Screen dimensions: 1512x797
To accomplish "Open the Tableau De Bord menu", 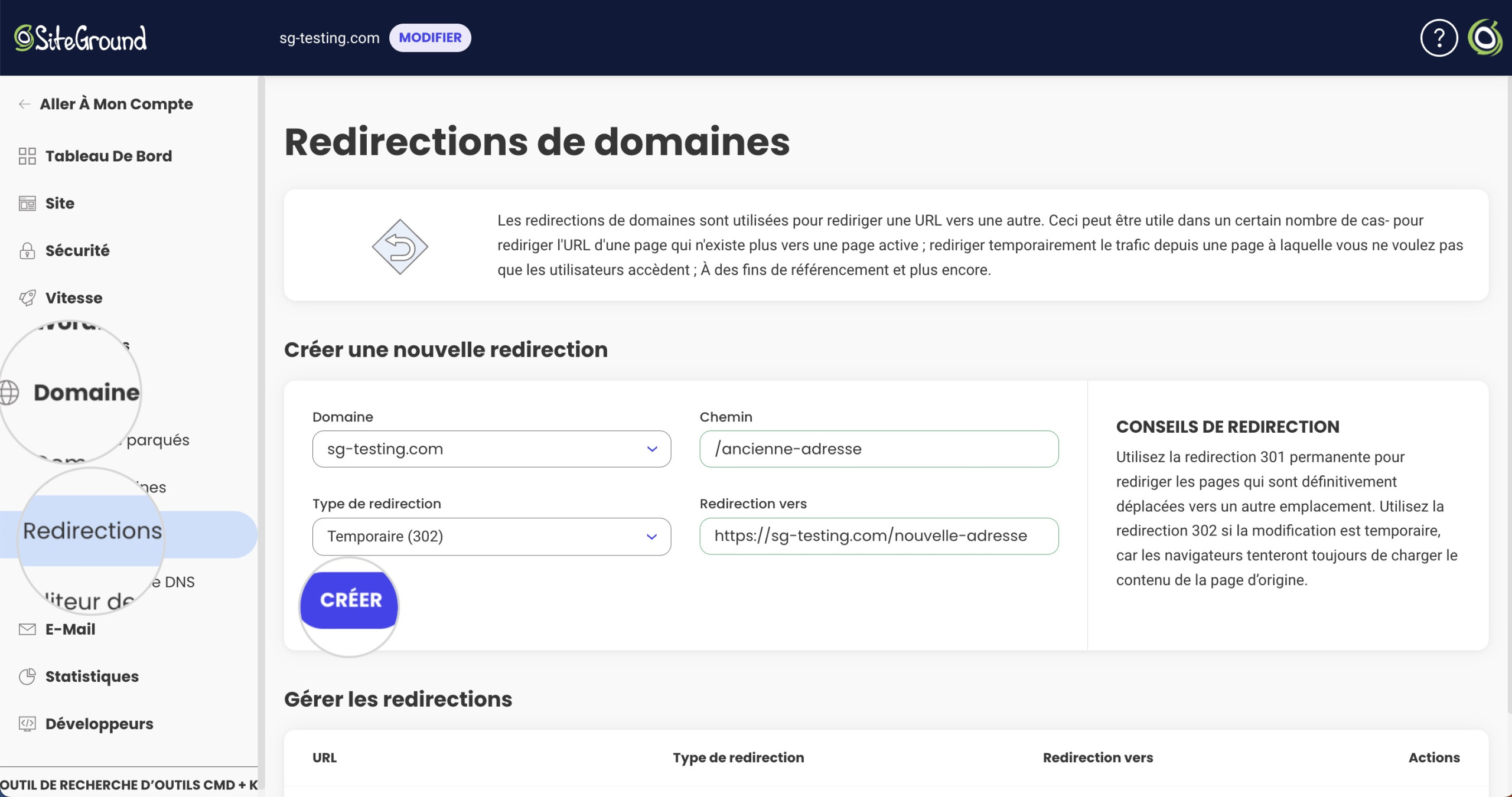I will (109, 156).
